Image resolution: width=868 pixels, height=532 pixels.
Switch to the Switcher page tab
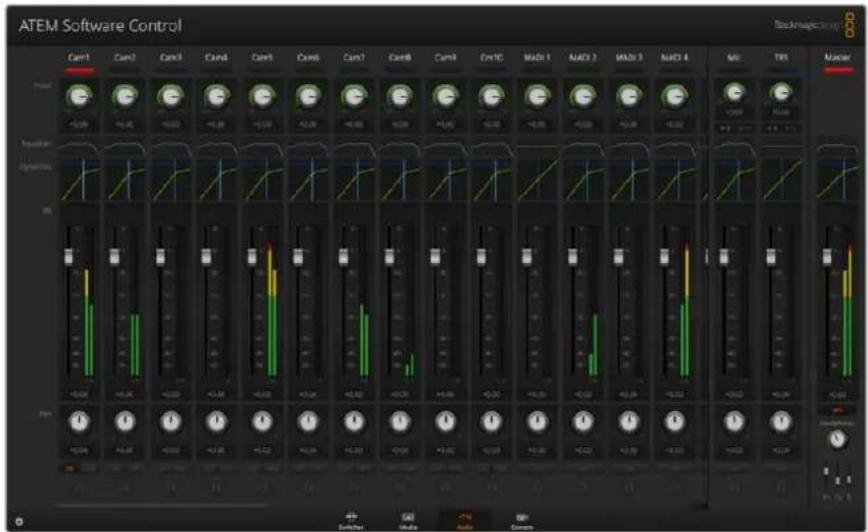pos(351,521)
